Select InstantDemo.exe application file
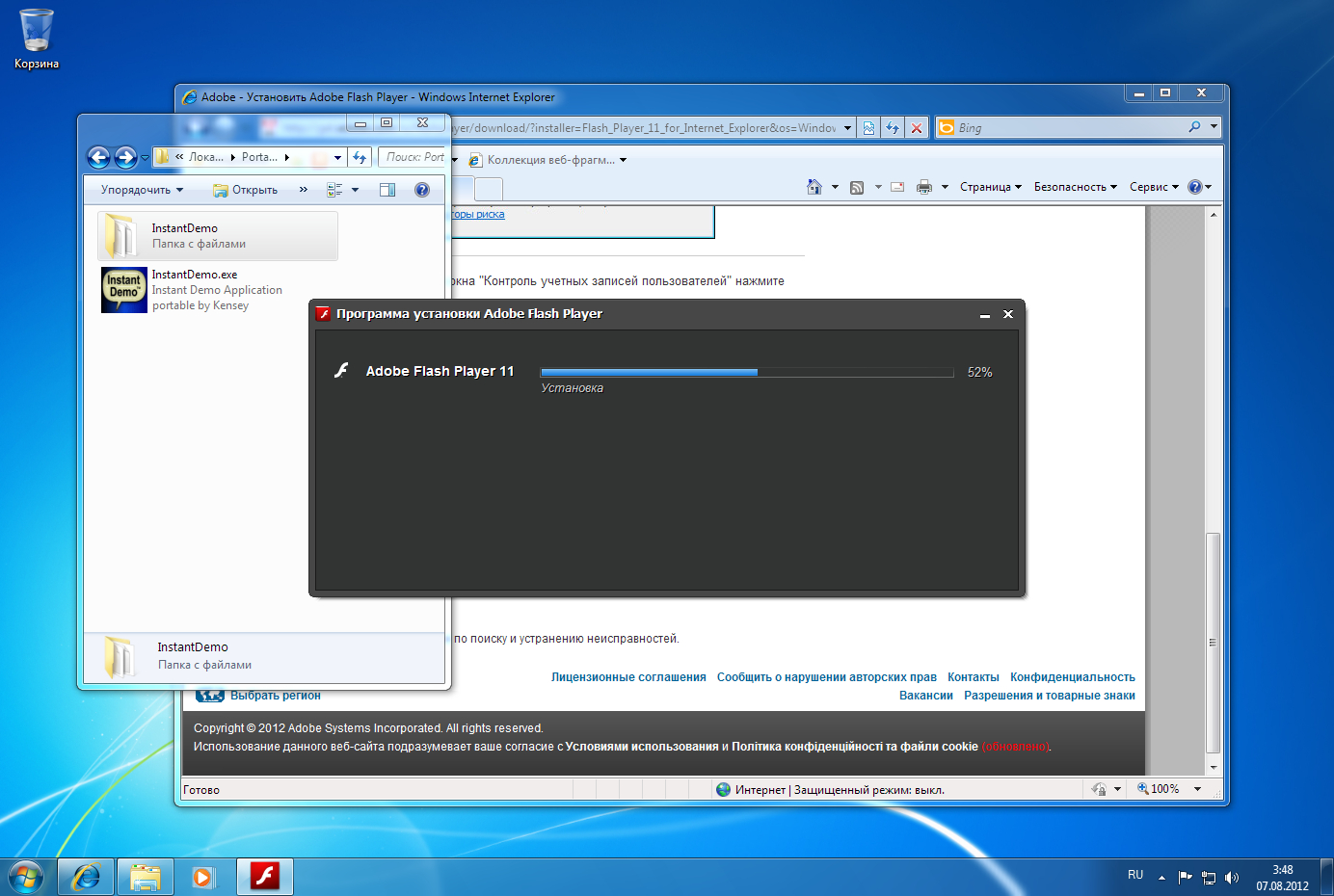1334x896 pixels. click(x=218, y=290)
